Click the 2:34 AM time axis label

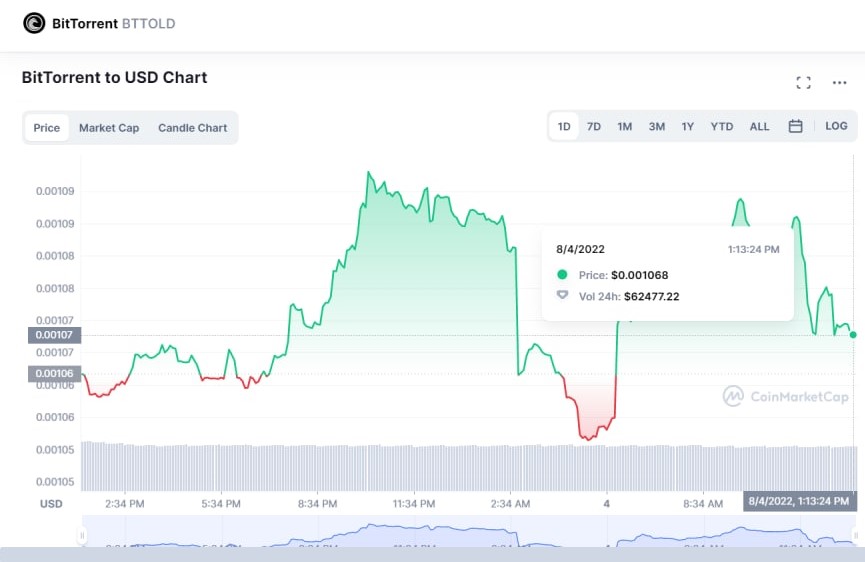[x=510, y=504]
